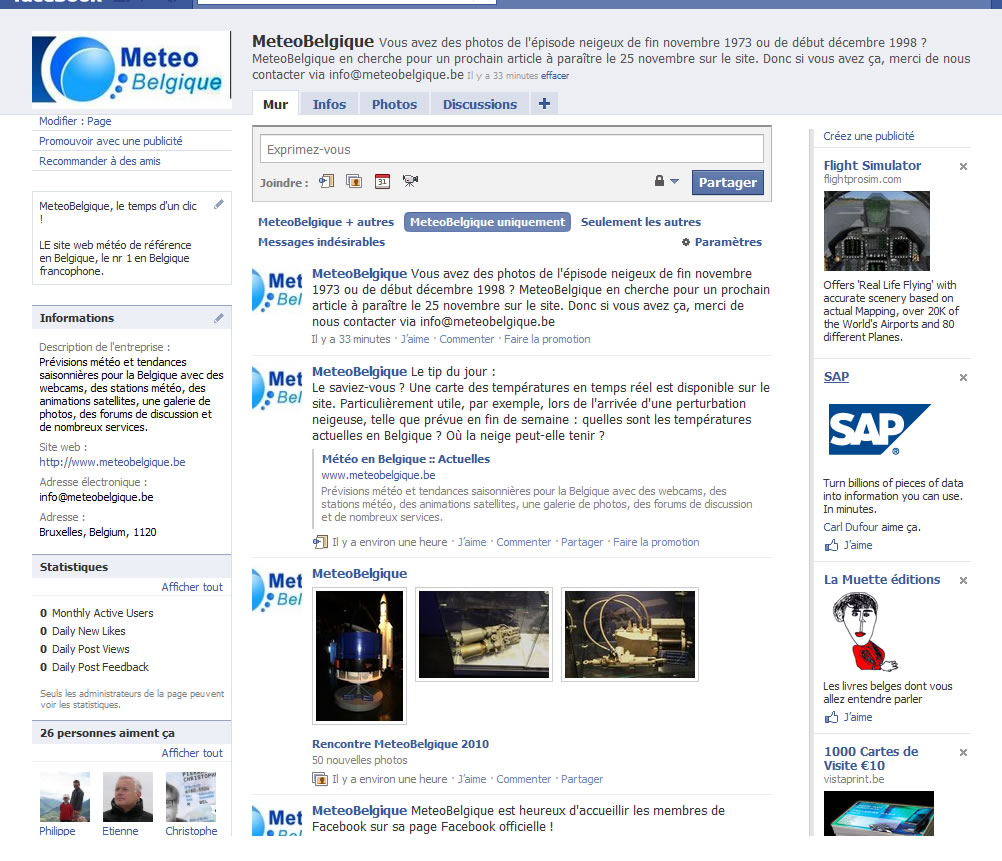The image size is (1002, 861).
Task: Click Créez une publicité
Action: click(868, 136)
